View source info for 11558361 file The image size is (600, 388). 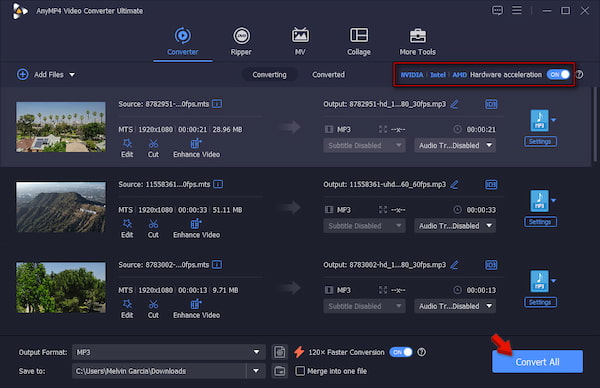click(218, 184)
